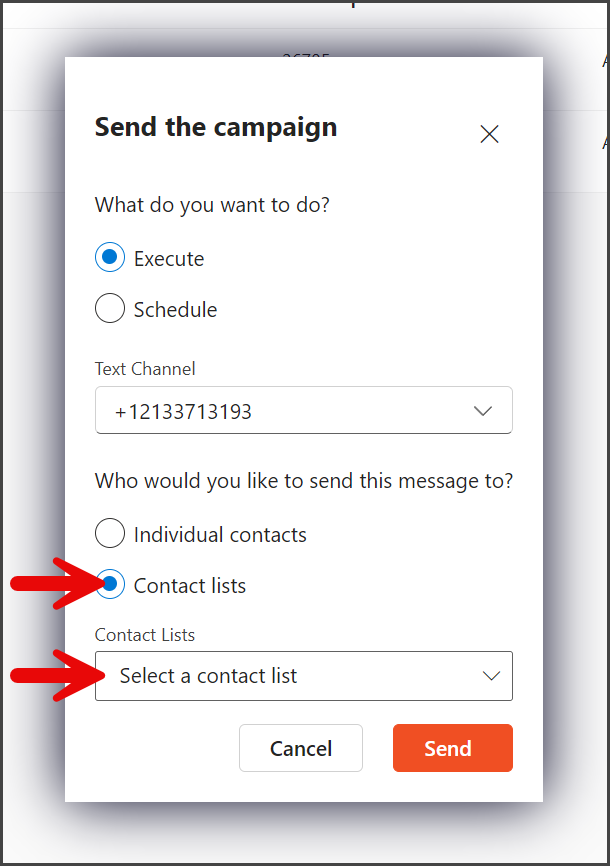Pick the Contact lists radio button
Screen dimensions: 610x866
[x=109, y=584]
